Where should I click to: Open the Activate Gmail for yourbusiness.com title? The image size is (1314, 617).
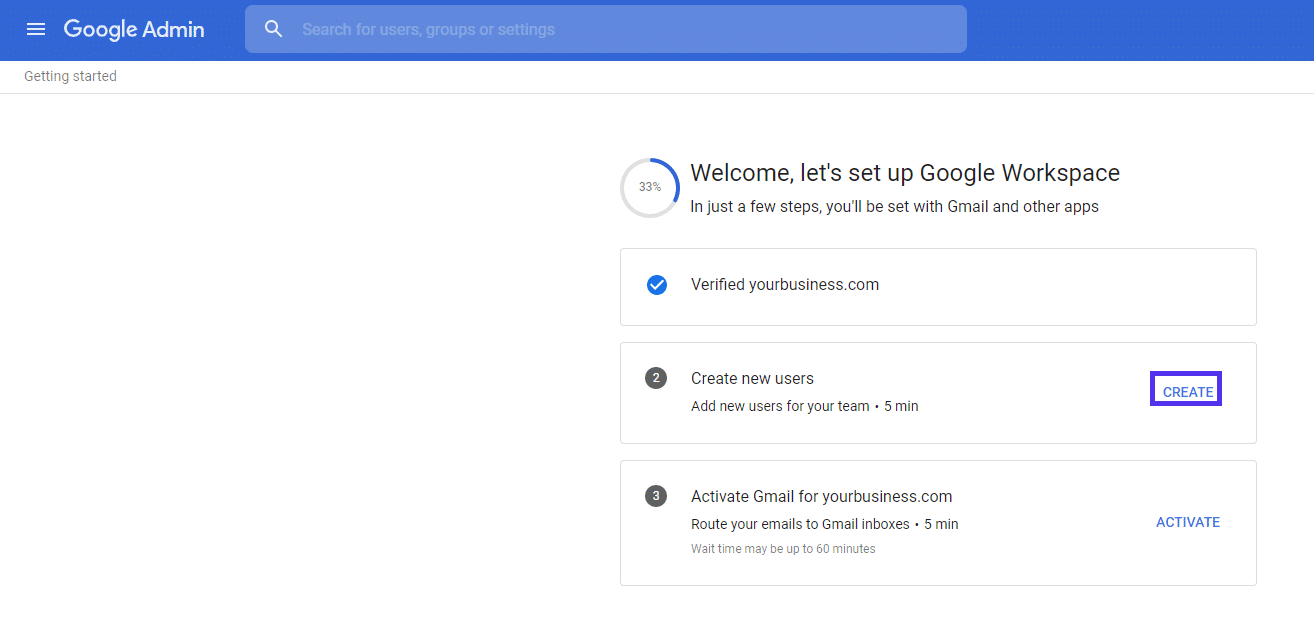pyautogui.click(x=821, y=496)
